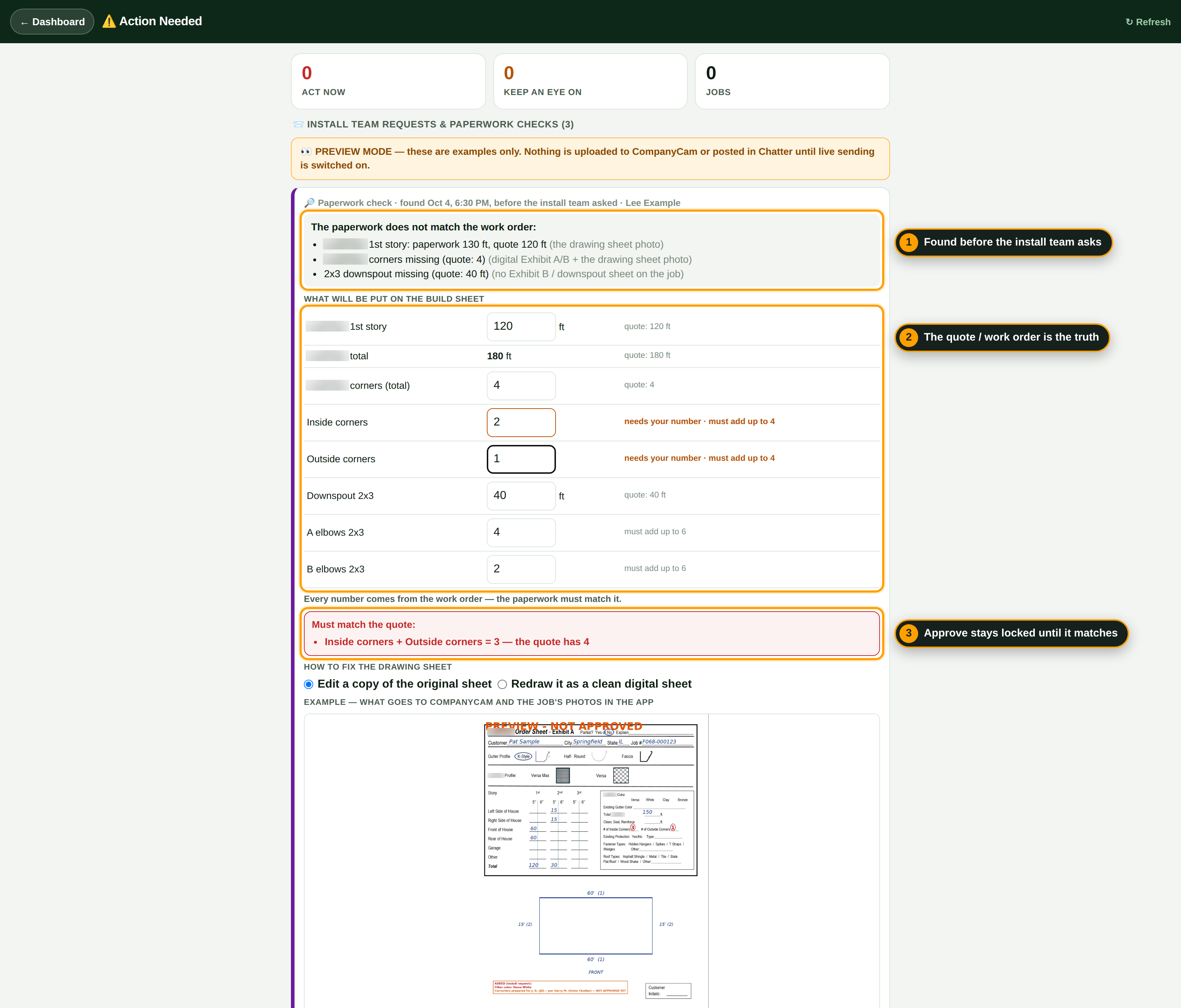Click 'must add up to 6' beside A elbows
The image size is (1181, 1008).
pyautogui.click(x=655, y=532)
